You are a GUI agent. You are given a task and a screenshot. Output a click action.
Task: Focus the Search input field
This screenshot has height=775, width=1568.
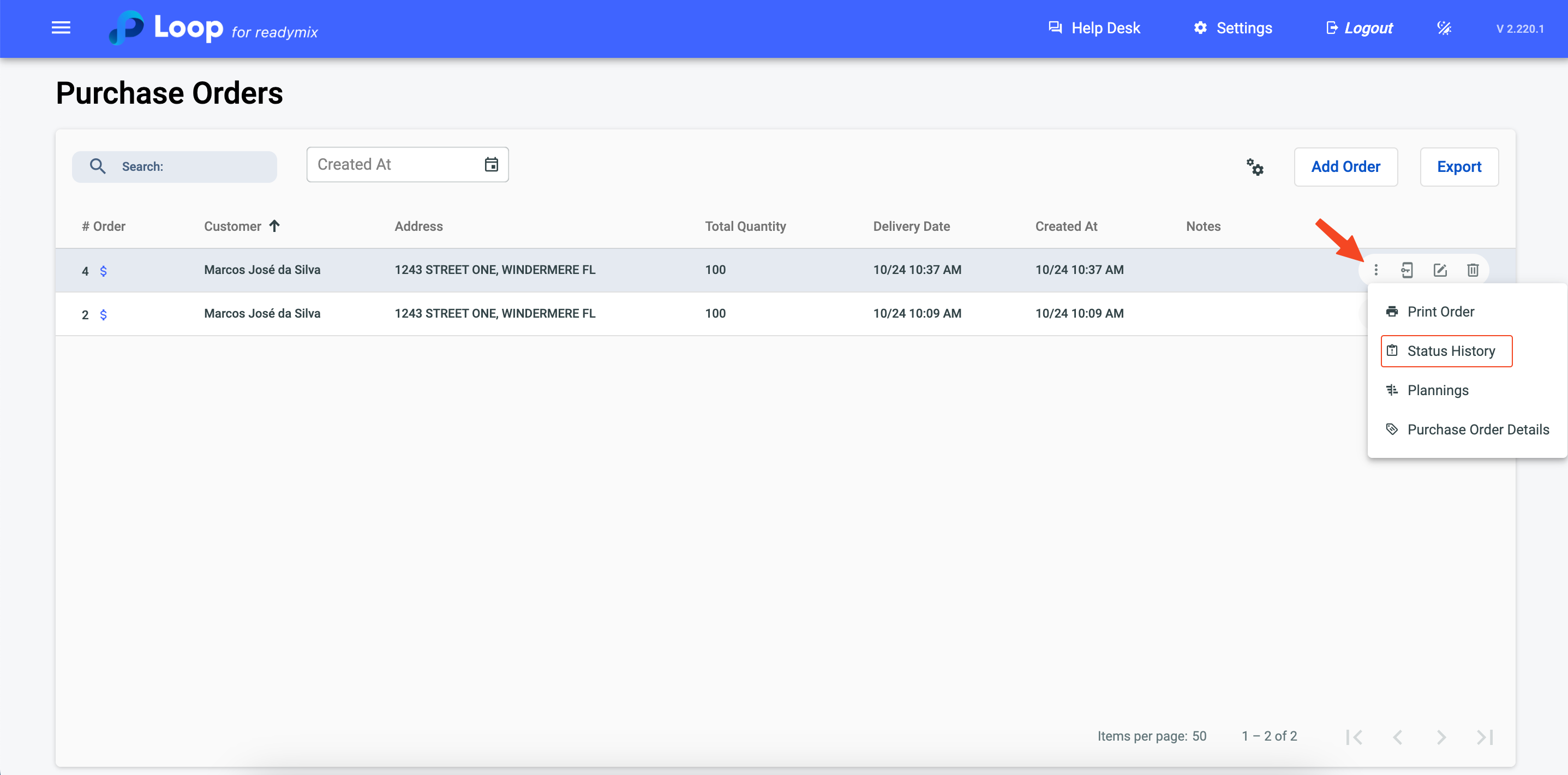(x=195, y=167)
